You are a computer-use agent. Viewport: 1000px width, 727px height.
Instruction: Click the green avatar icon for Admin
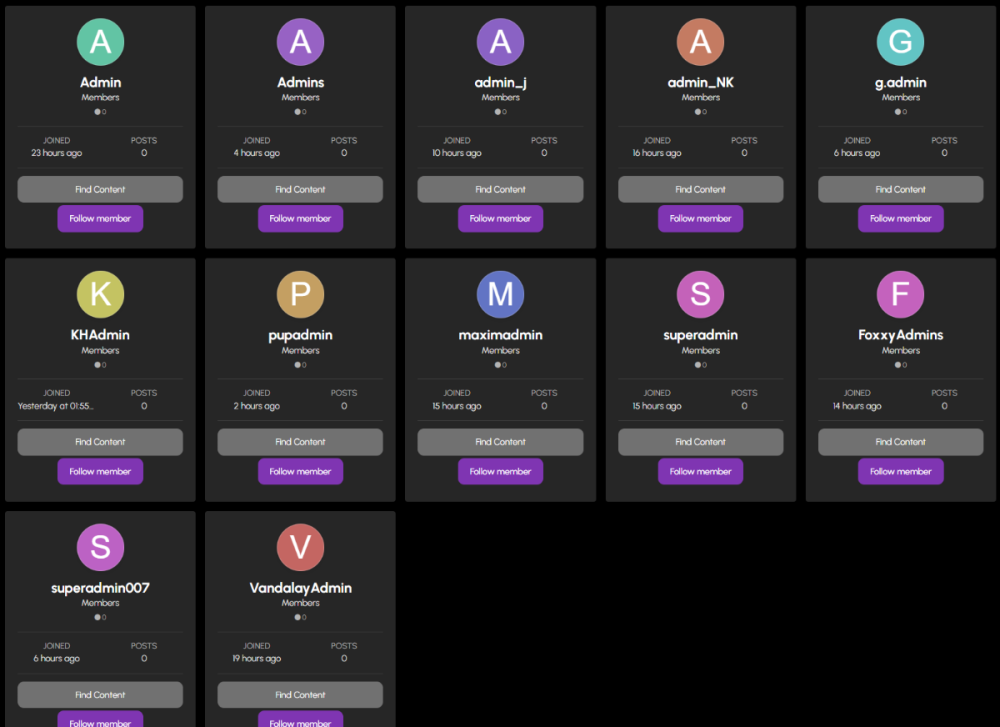tap(100, 42)
